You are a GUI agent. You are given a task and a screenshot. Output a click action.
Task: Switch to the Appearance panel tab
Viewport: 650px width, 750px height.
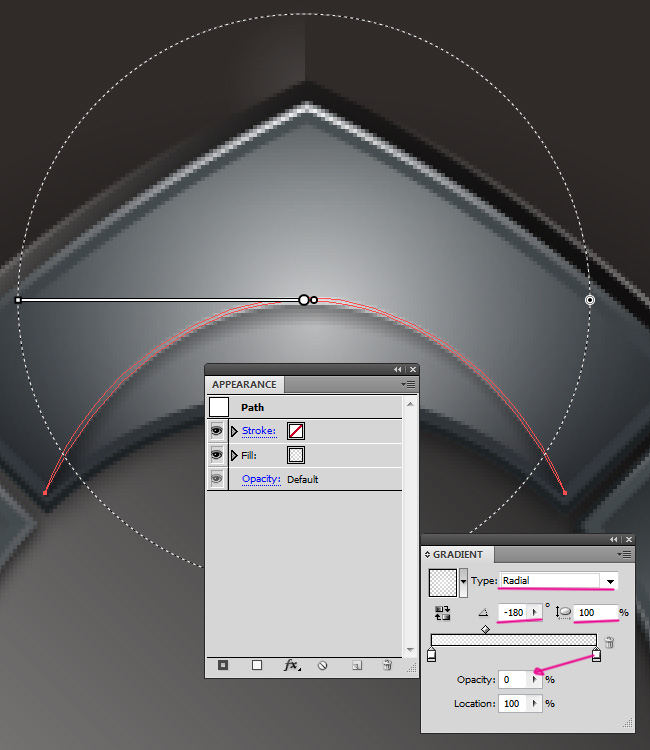click(x=244, y=384)
